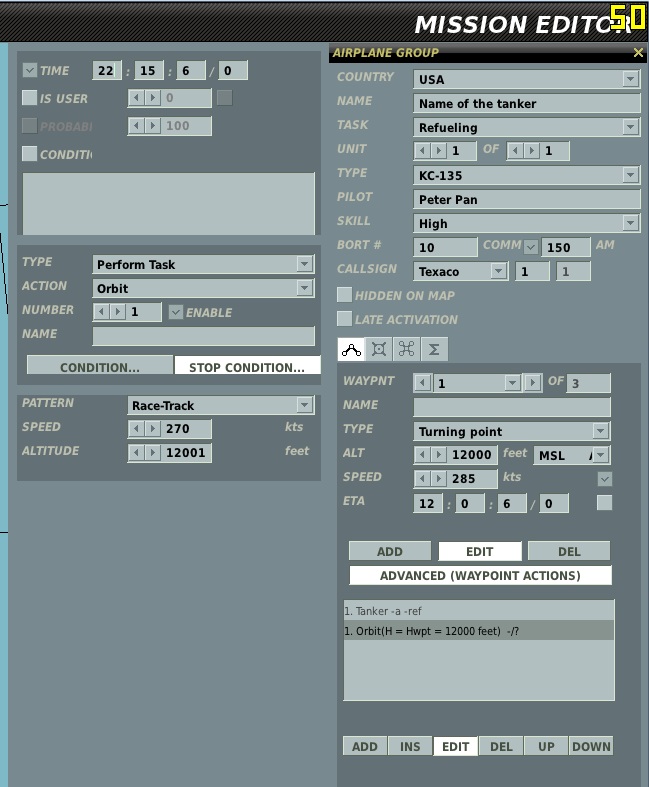Decrease the IS USER value arrow
The height and width of the screenshot is (787, 649).
137,97
